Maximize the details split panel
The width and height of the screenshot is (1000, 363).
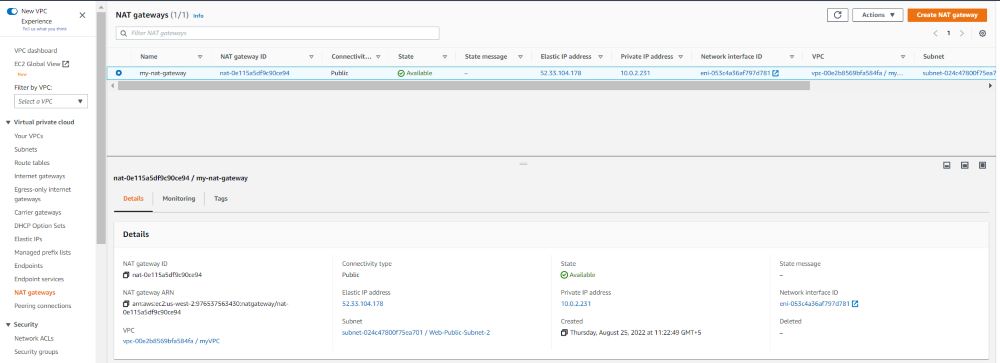pos(982,165)
